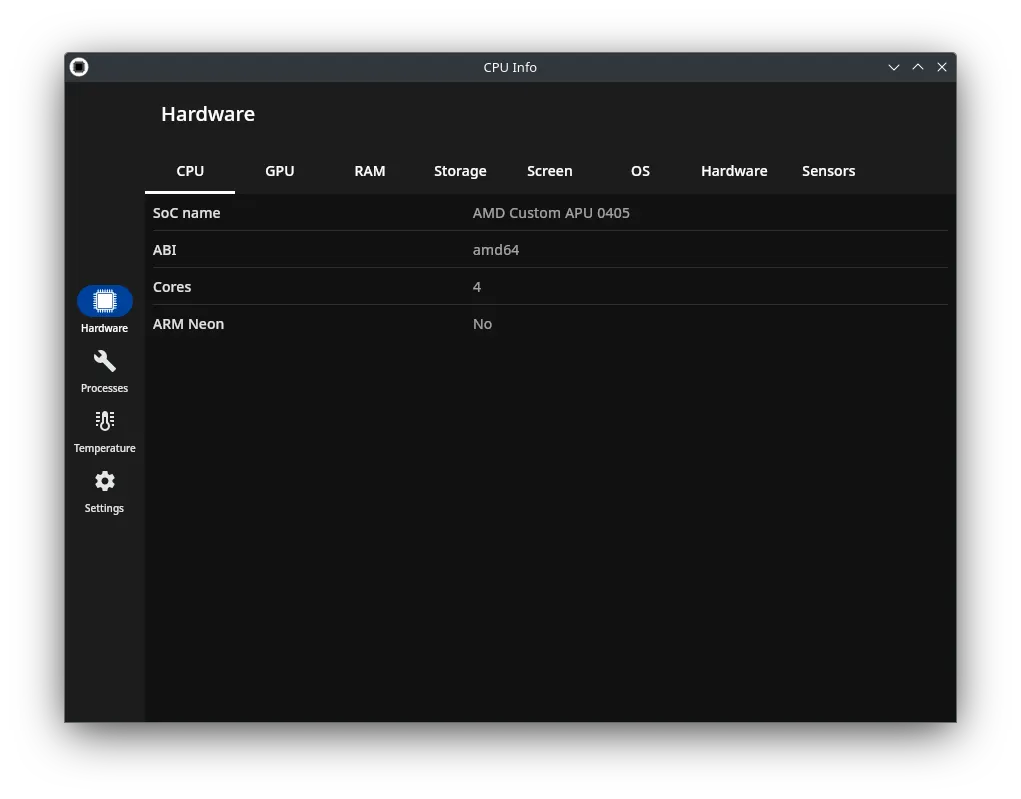Click the Hardware page heading
Image resolution: width=1021 pixels, height=799 pixels.
[208, 114]
